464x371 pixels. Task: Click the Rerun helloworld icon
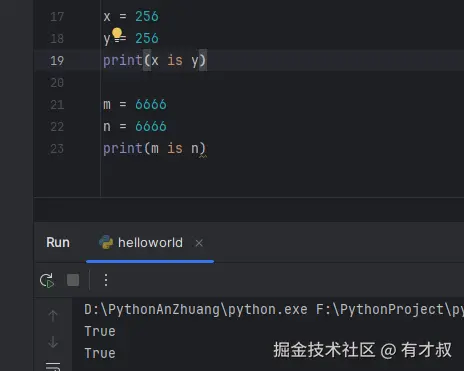(x=47, y=280)
